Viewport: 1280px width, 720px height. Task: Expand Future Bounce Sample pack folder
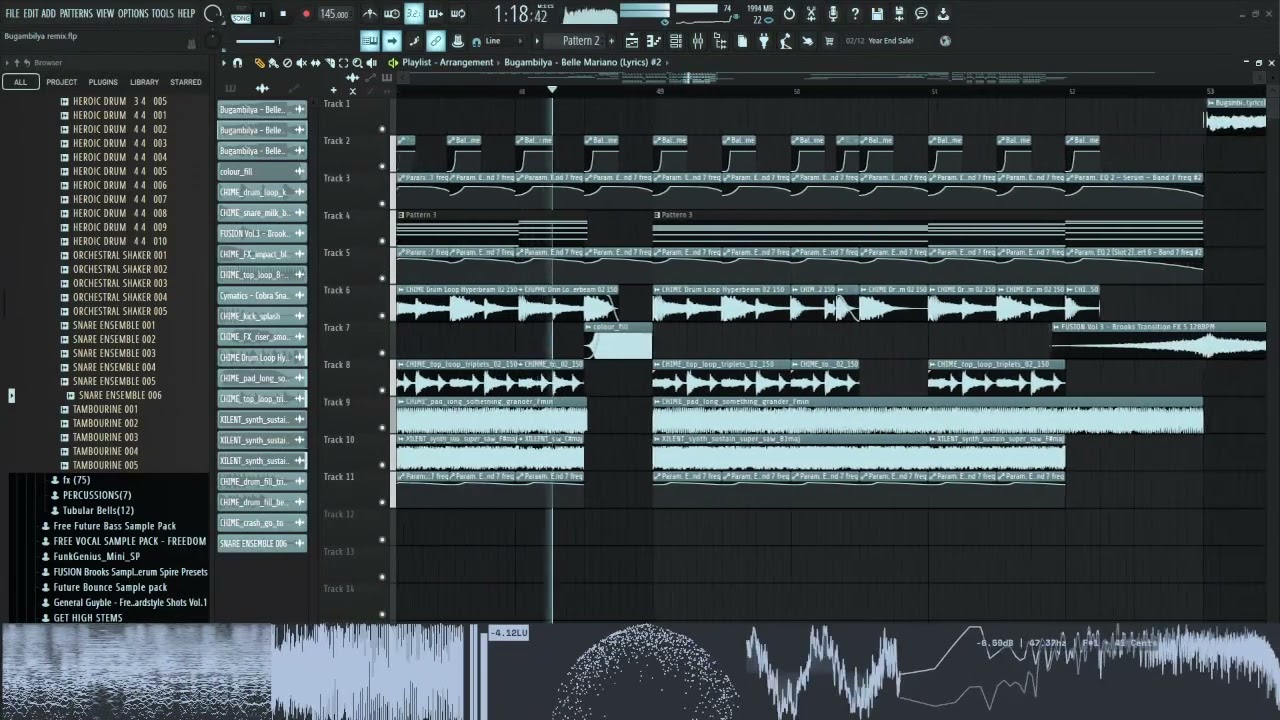[x=110, y=587]
